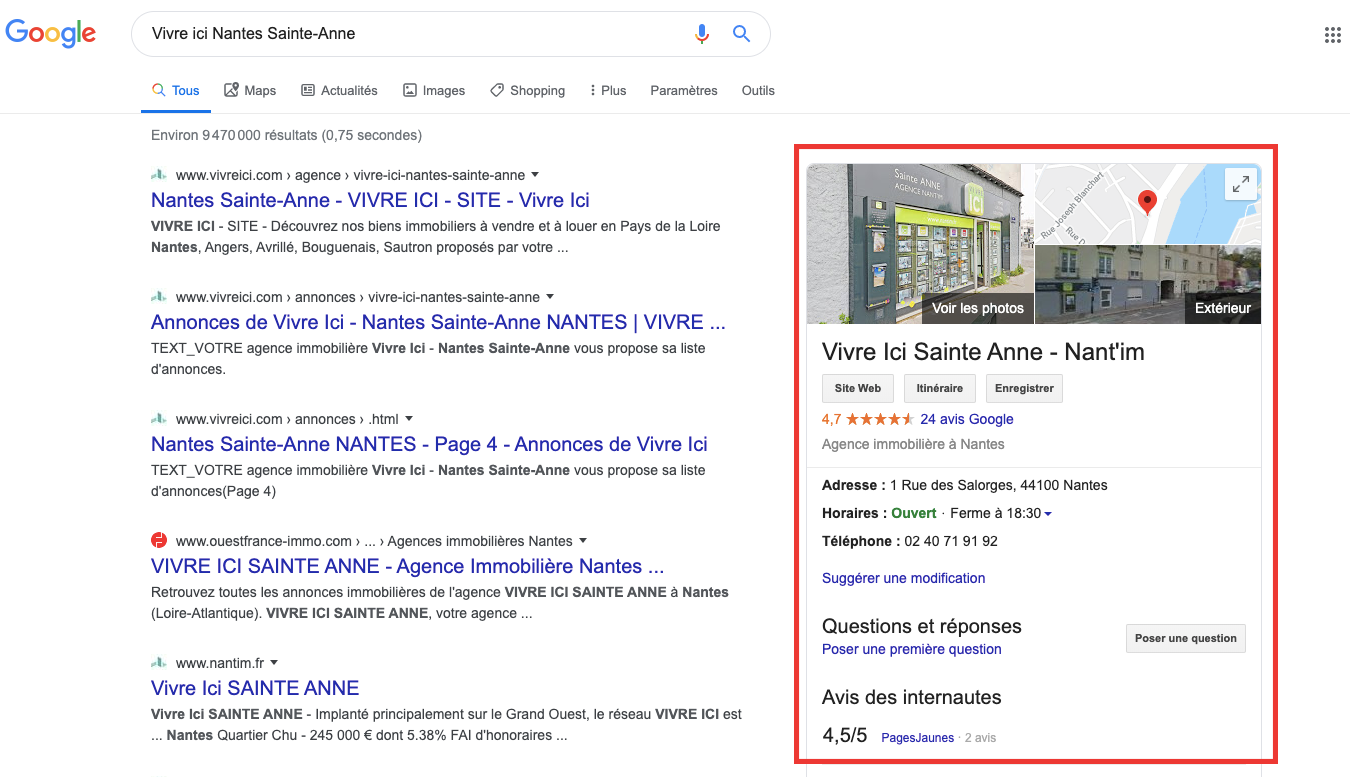Submit the search with the magnifier icon
This screenshot has height=777, width=1350.
pyautogui.click(x=741, y=34)
